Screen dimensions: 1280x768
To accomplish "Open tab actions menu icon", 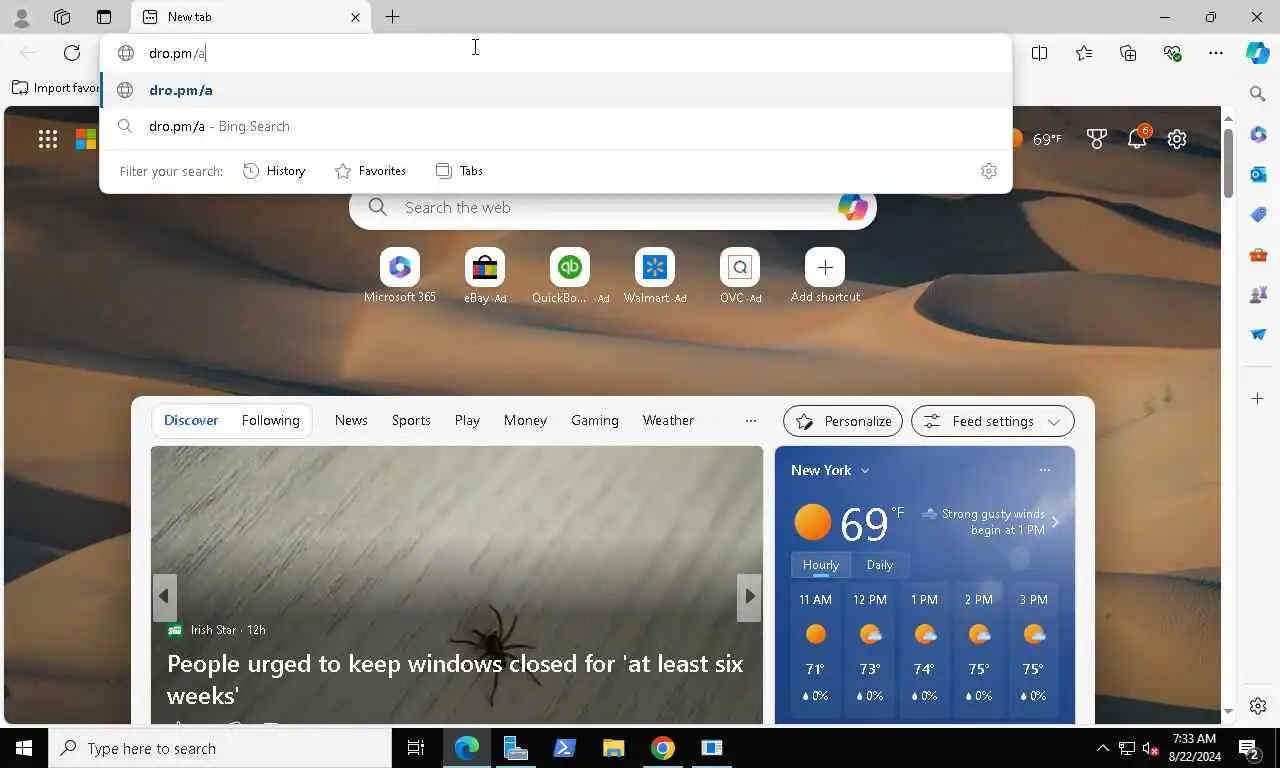I will click(104, 17).
